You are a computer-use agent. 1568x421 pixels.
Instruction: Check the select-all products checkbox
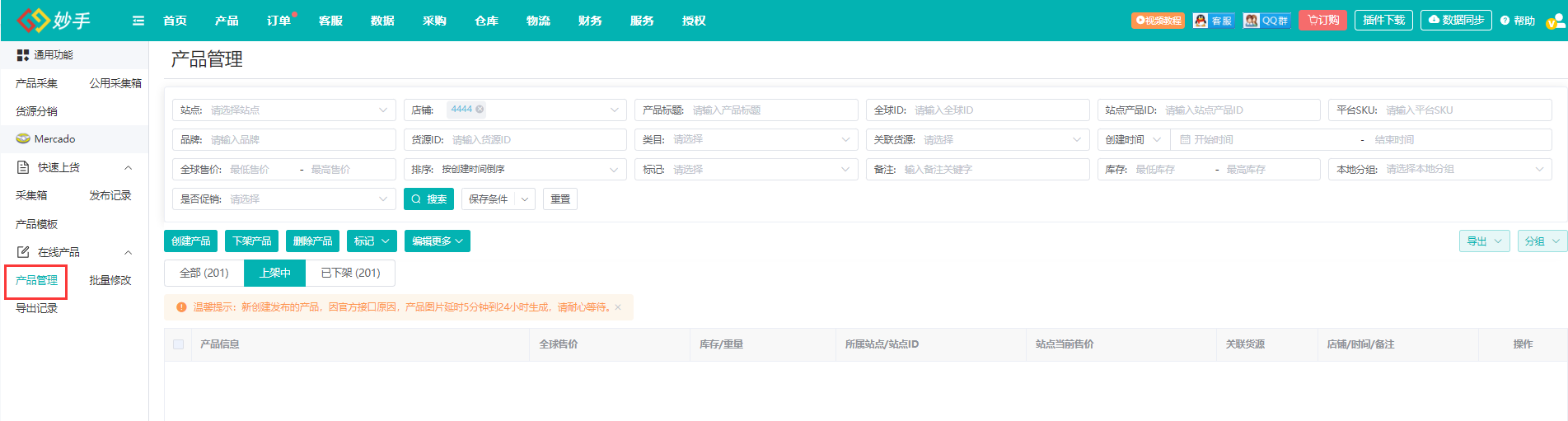(179, 344)
